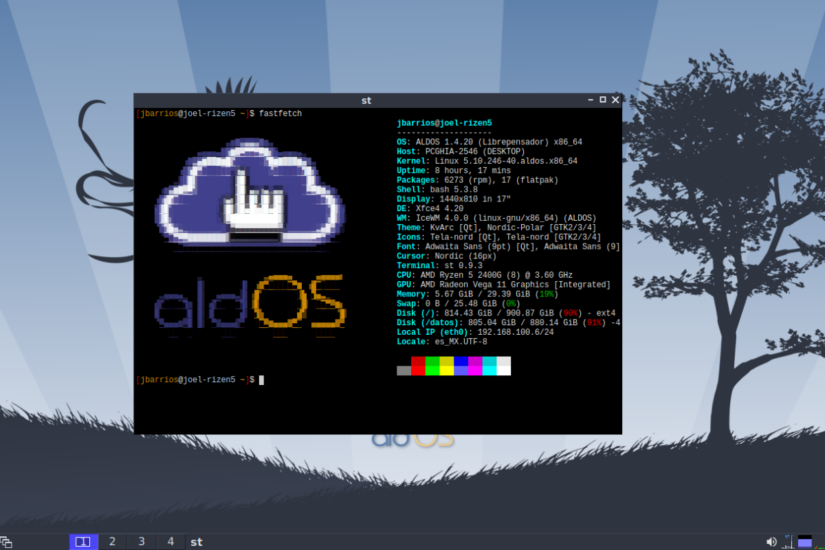Image resolution: width=825 pixels, height=550 pixels.
Task: Click the 'DE: Xfce4 4.20' line
Action: [430, 208]
